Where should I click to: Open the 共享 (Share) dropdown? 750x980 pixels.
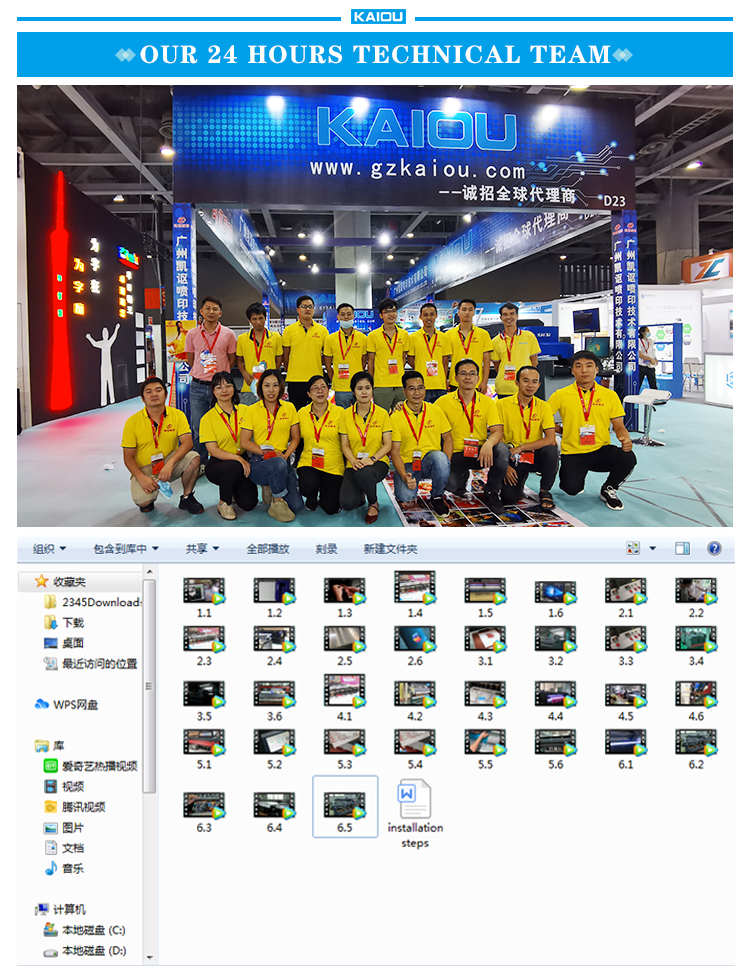click(202, 549)
